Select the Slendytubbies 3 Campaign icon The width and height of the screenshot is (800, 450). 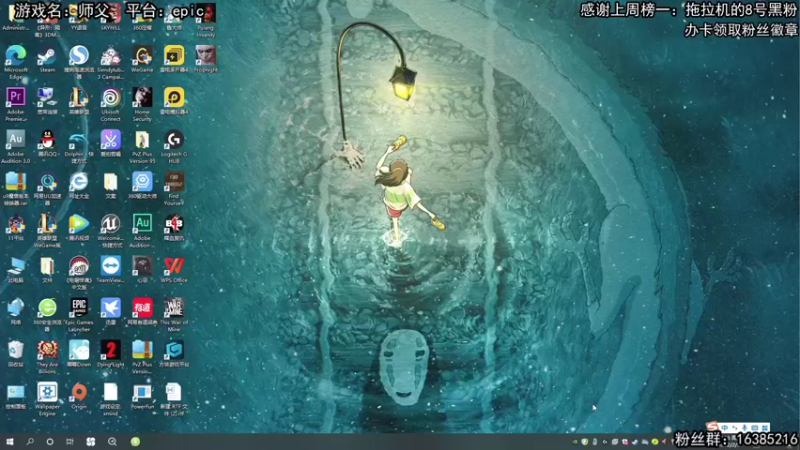coord(111,55)
